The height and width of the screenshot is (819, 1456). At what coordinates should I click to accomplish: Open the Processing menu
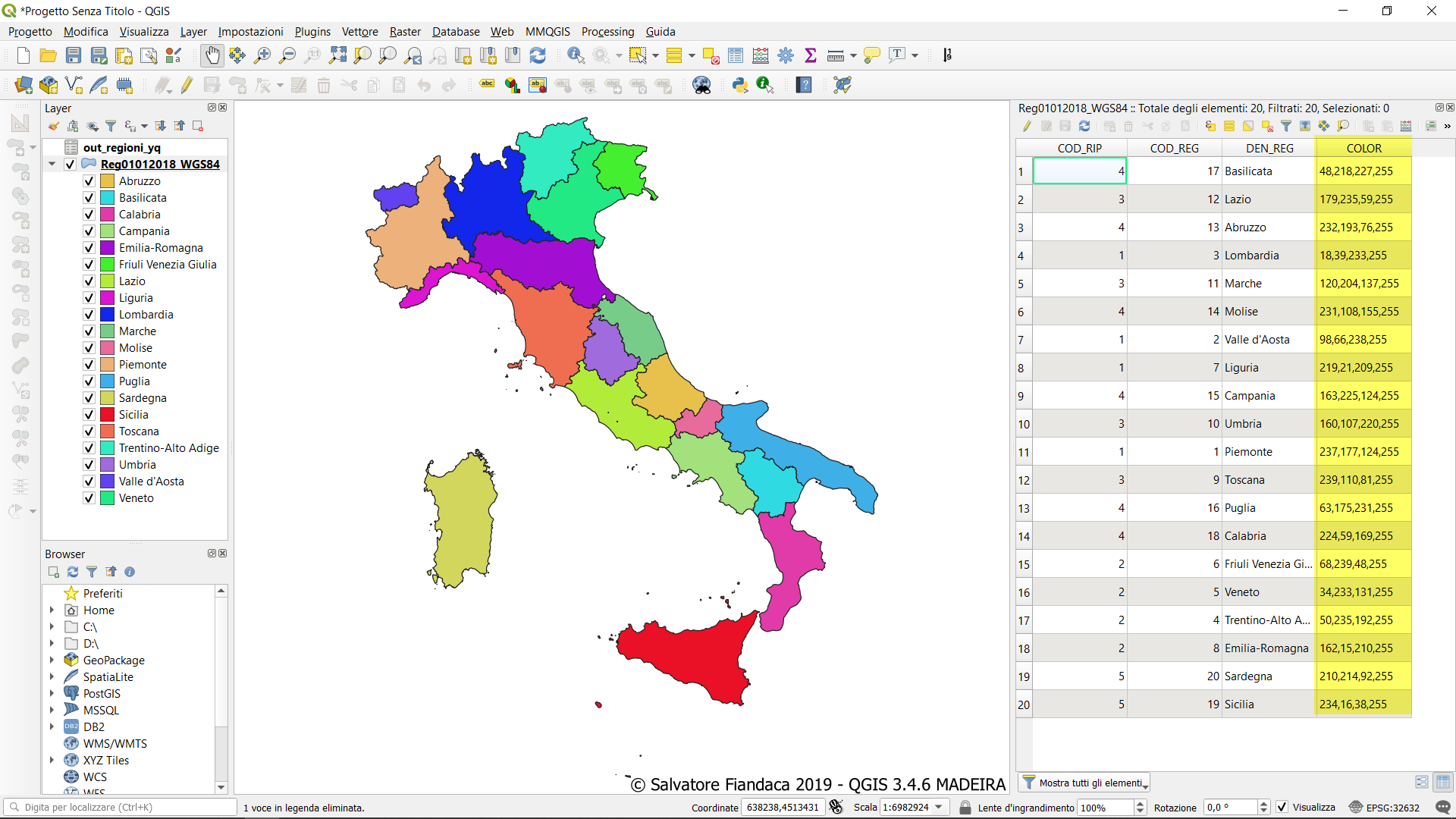[607, 32]
